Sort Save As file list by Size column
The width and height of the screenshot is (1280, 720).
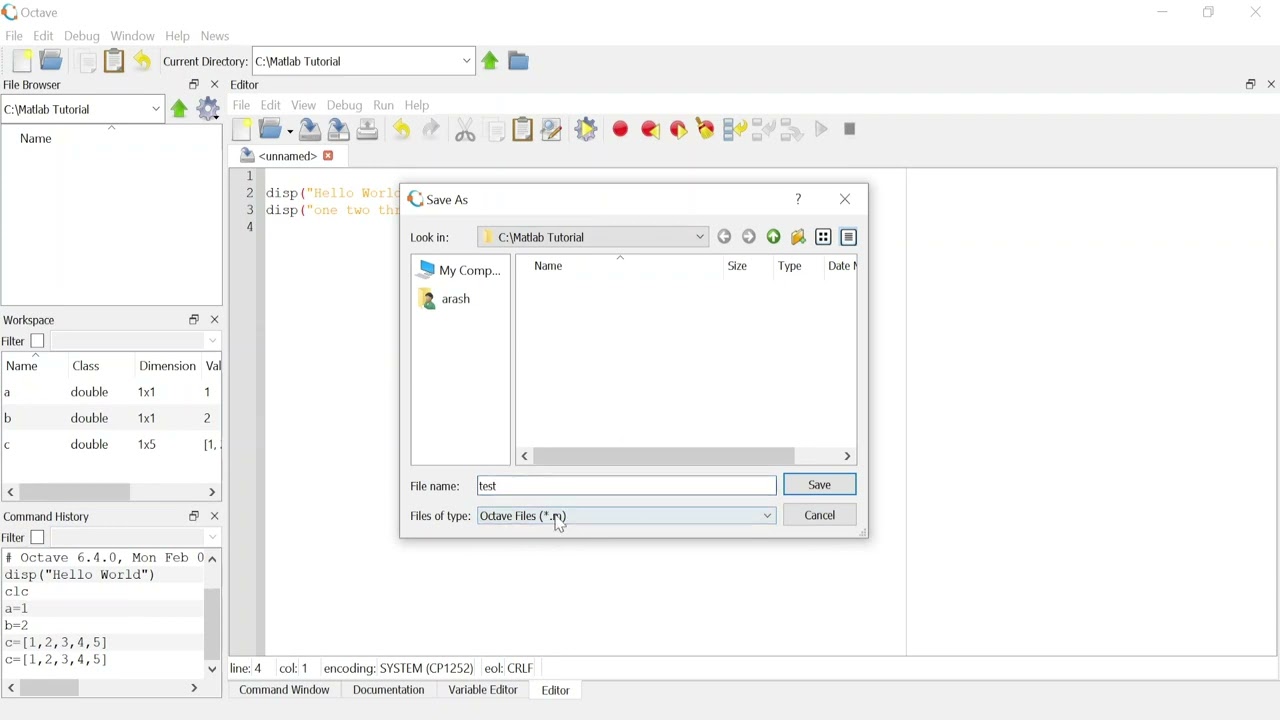[x=738, y=266]
